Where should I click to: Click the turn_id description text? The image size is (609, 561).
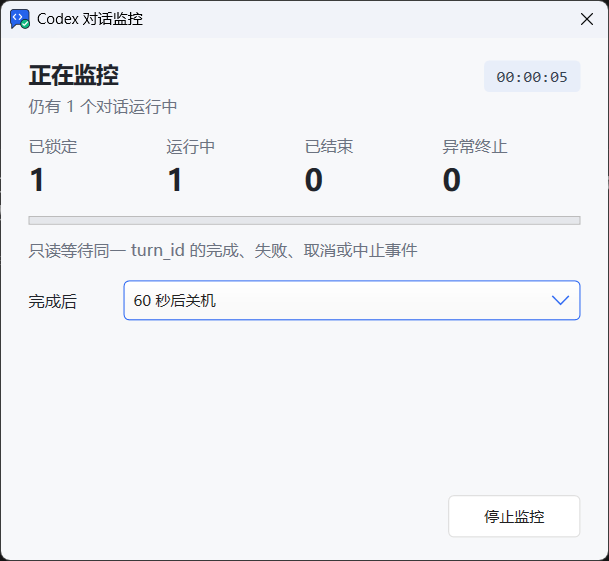point(223,251)
